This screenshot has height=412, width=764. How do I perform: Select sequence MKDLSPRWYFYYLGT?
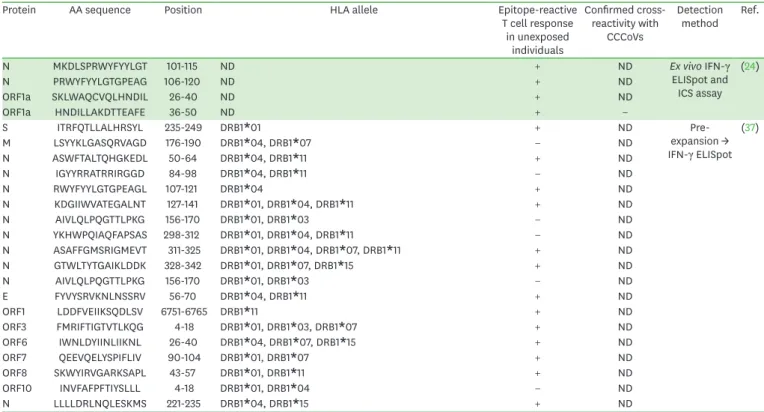[x=100, y=66]
